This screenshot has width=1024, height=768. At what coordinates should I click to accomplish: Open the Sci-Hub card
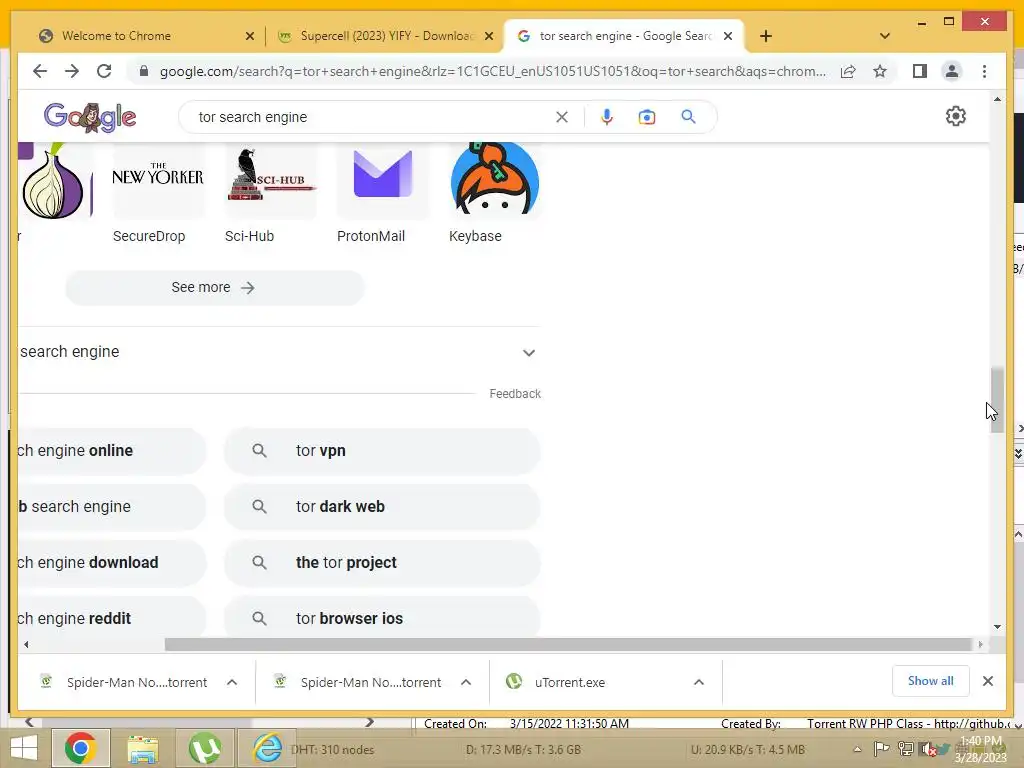(x=270, y=193)
